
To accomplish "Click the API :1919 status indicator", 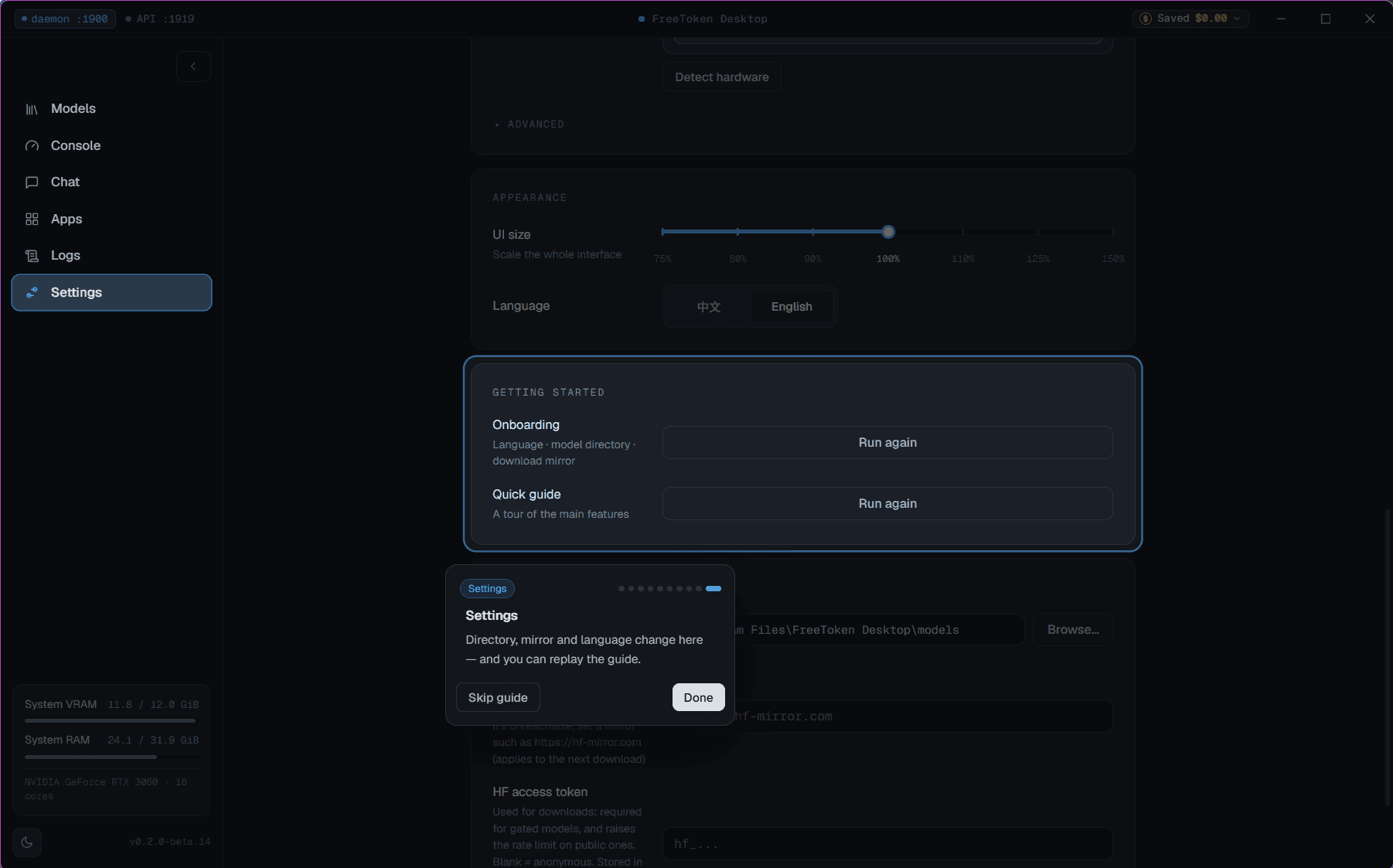I will 160,19.
